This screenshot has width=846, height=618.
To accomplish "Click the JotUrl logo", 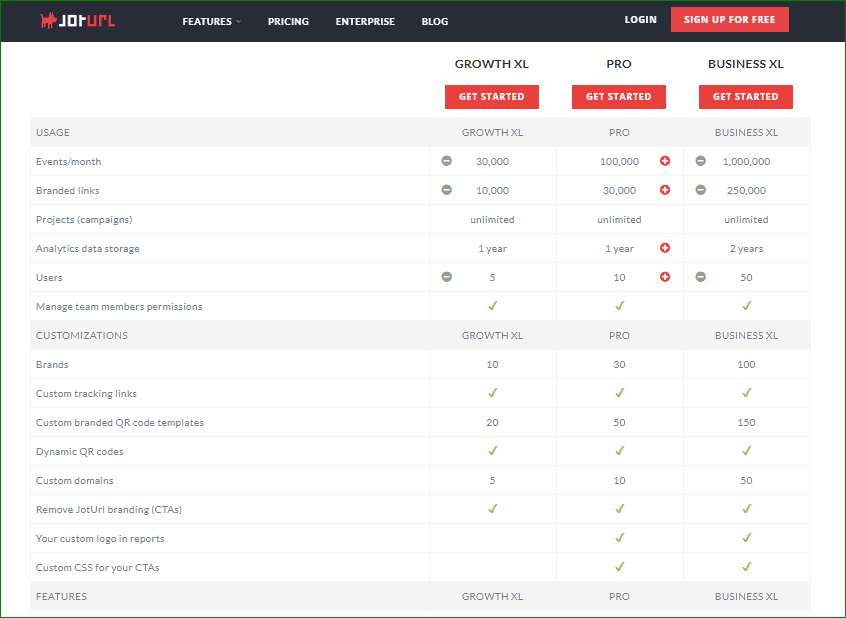I will click(x=77, y=21).
